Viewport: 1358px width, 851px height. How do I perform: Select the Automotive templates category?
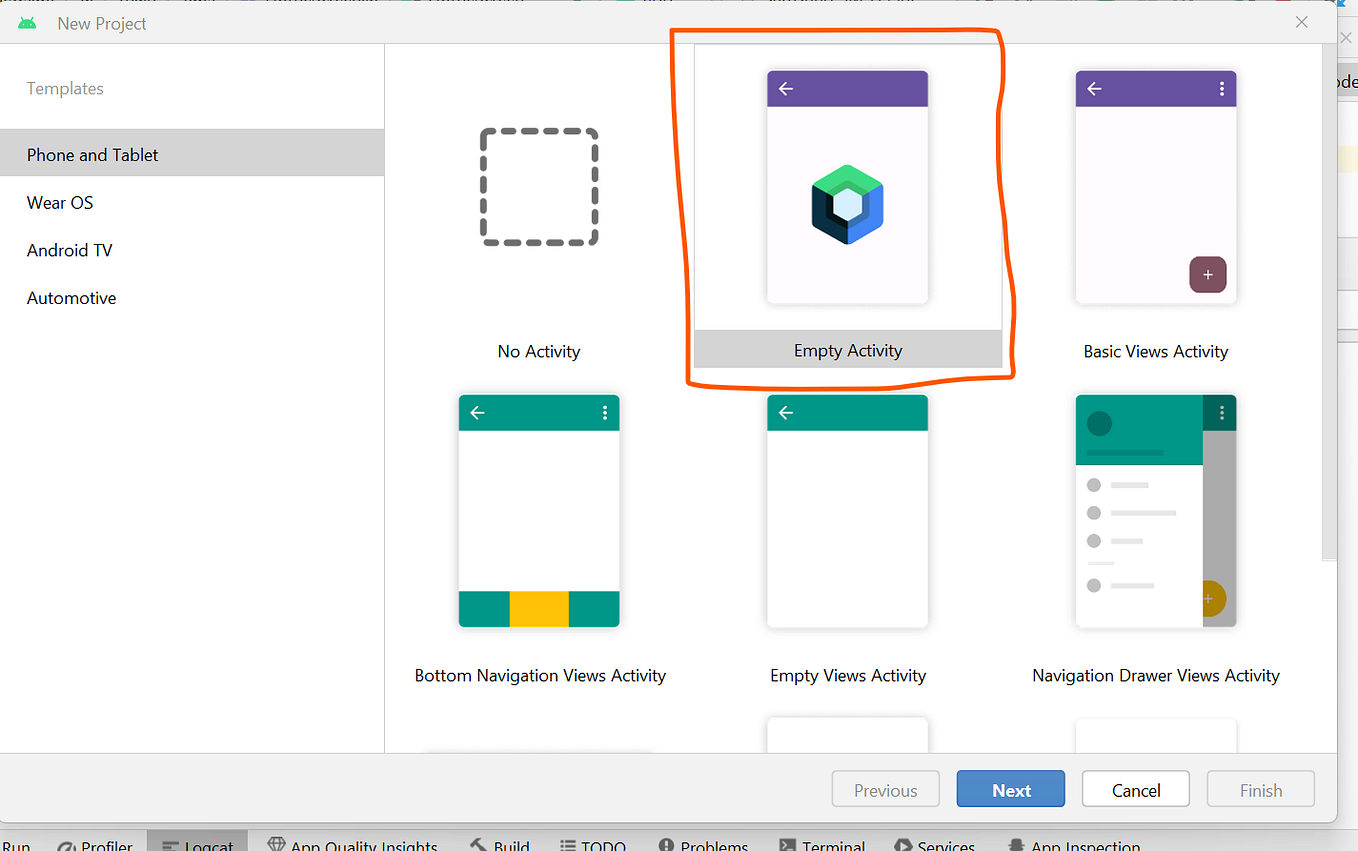(x=71, y=297)
